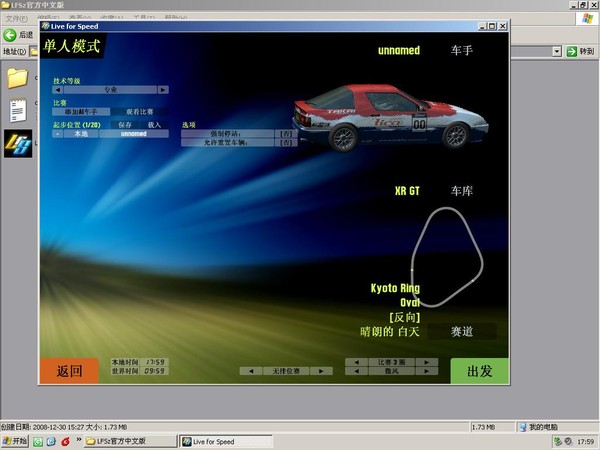Viewport: 600px width, 450px height.
Task: Switch to LFSz官方中文版 taskbar item
Action: tap(130, 441)
